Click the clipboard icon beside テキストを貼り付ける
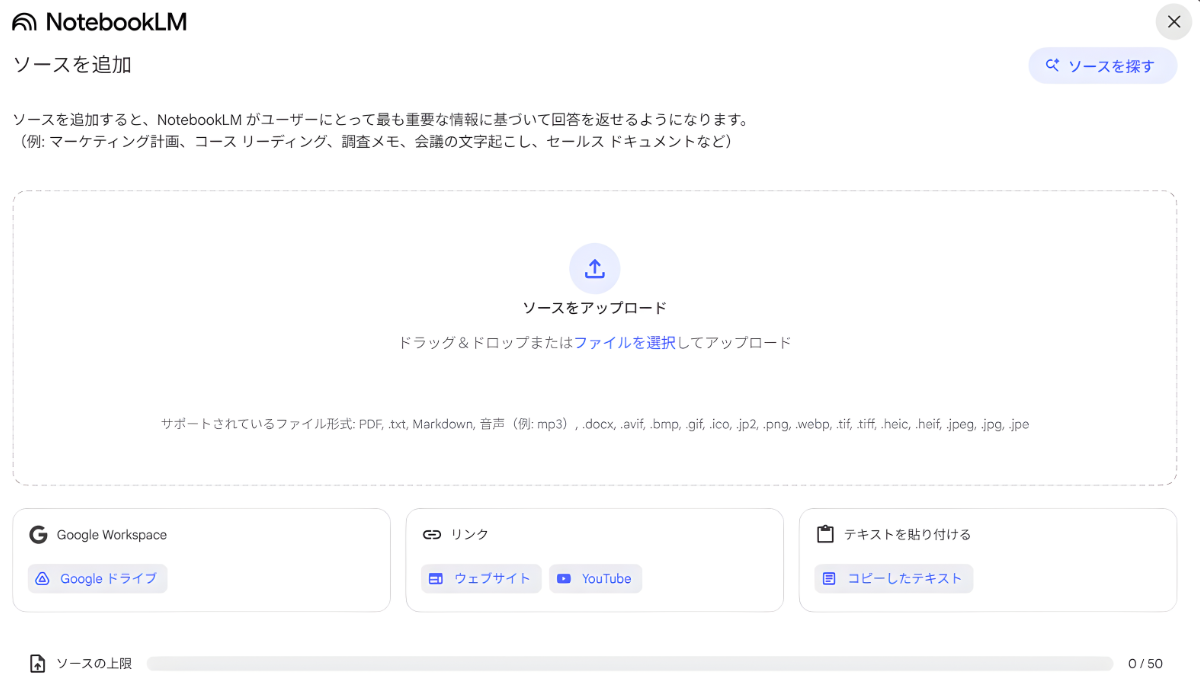Image resolution: width=1200 pixels, height=675 pixels. tap(825, 535)
